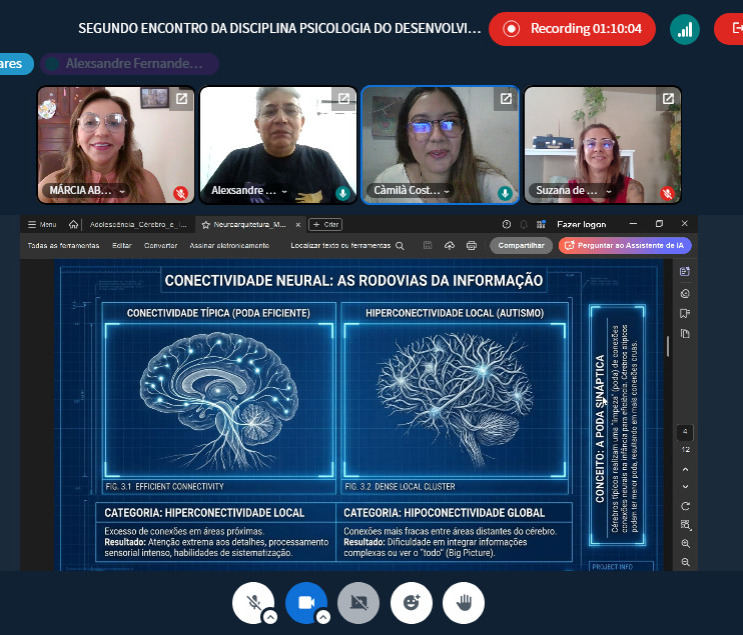Image resolution: width=743 pixels, height=635 pixels.
Task: Open the emoji reactions button
Action: [x=411, y=602]
